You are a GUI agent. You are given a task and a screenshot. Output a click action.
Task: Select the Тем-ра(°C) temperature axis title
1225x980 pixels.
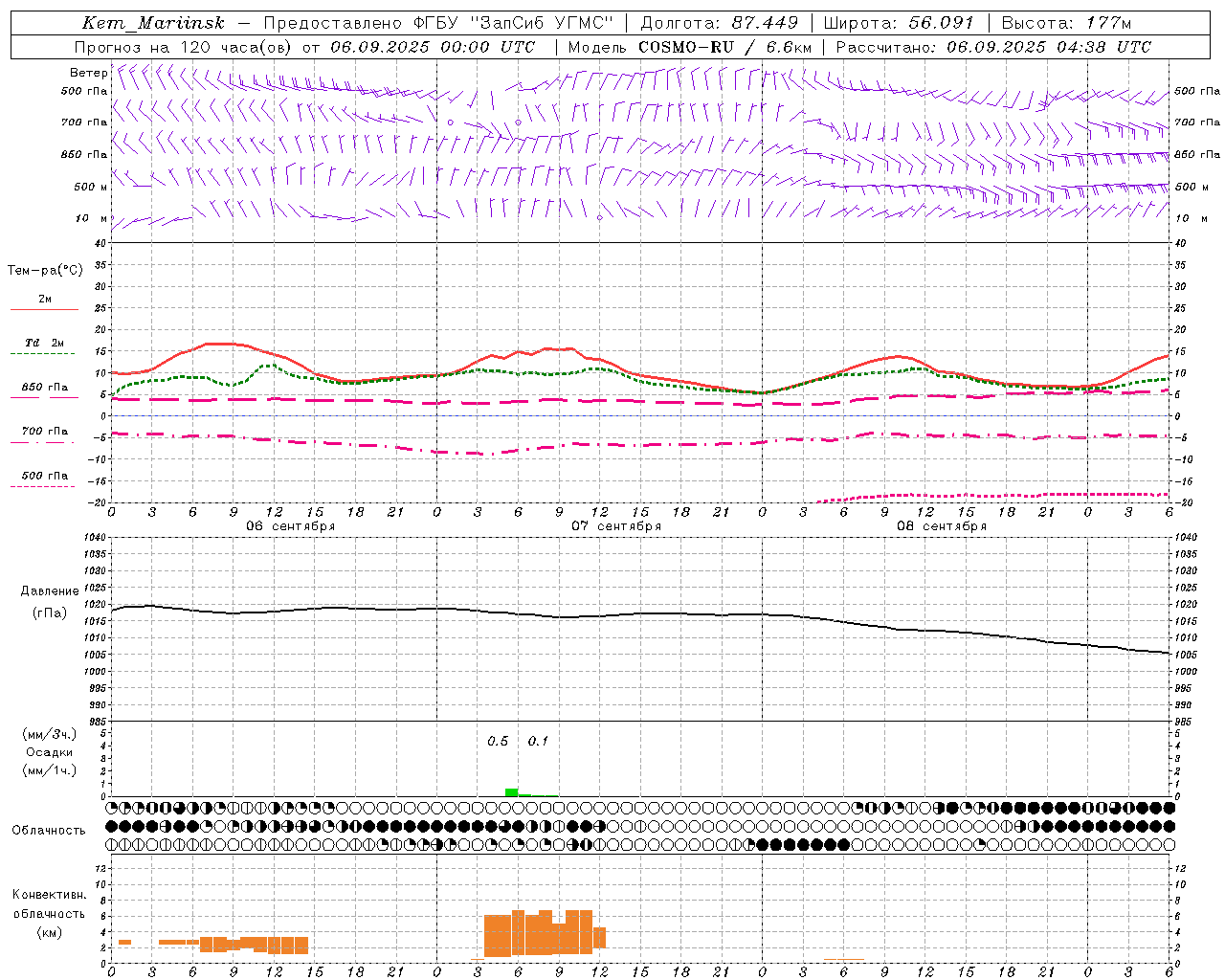(45, 271)
